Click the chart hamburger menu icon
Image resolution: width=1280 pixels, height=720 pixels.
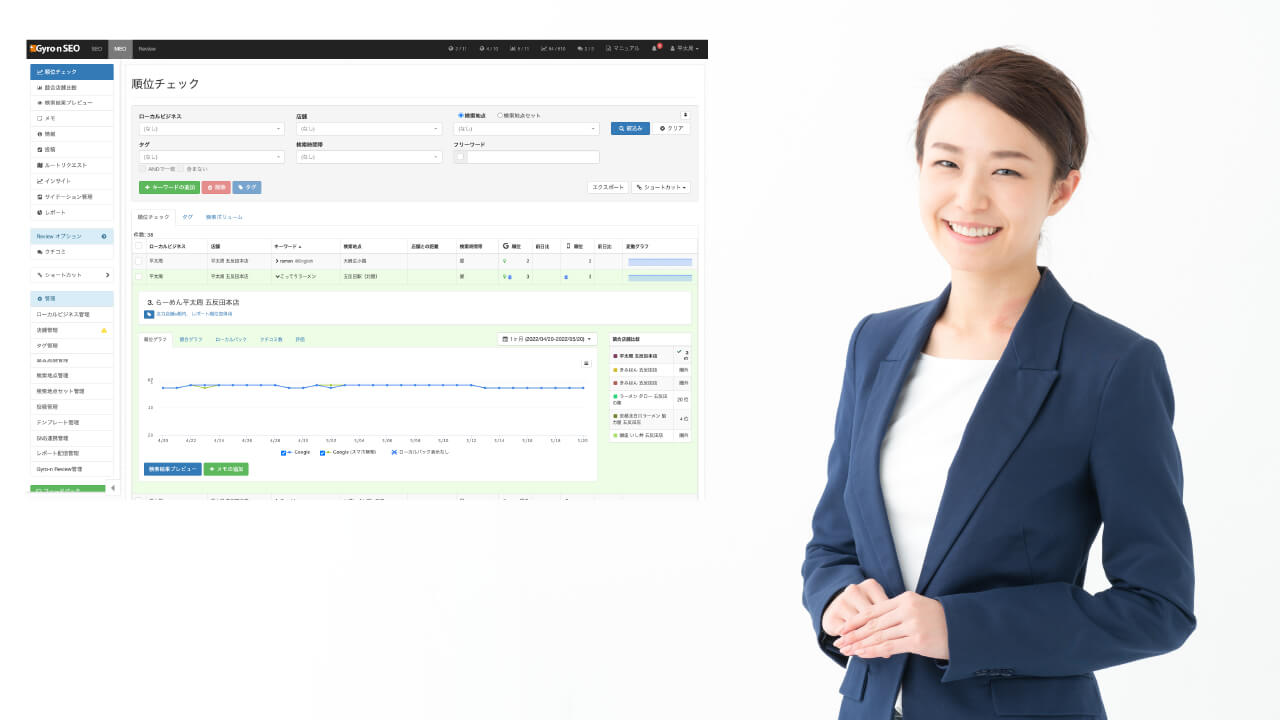tap(586, 363)
